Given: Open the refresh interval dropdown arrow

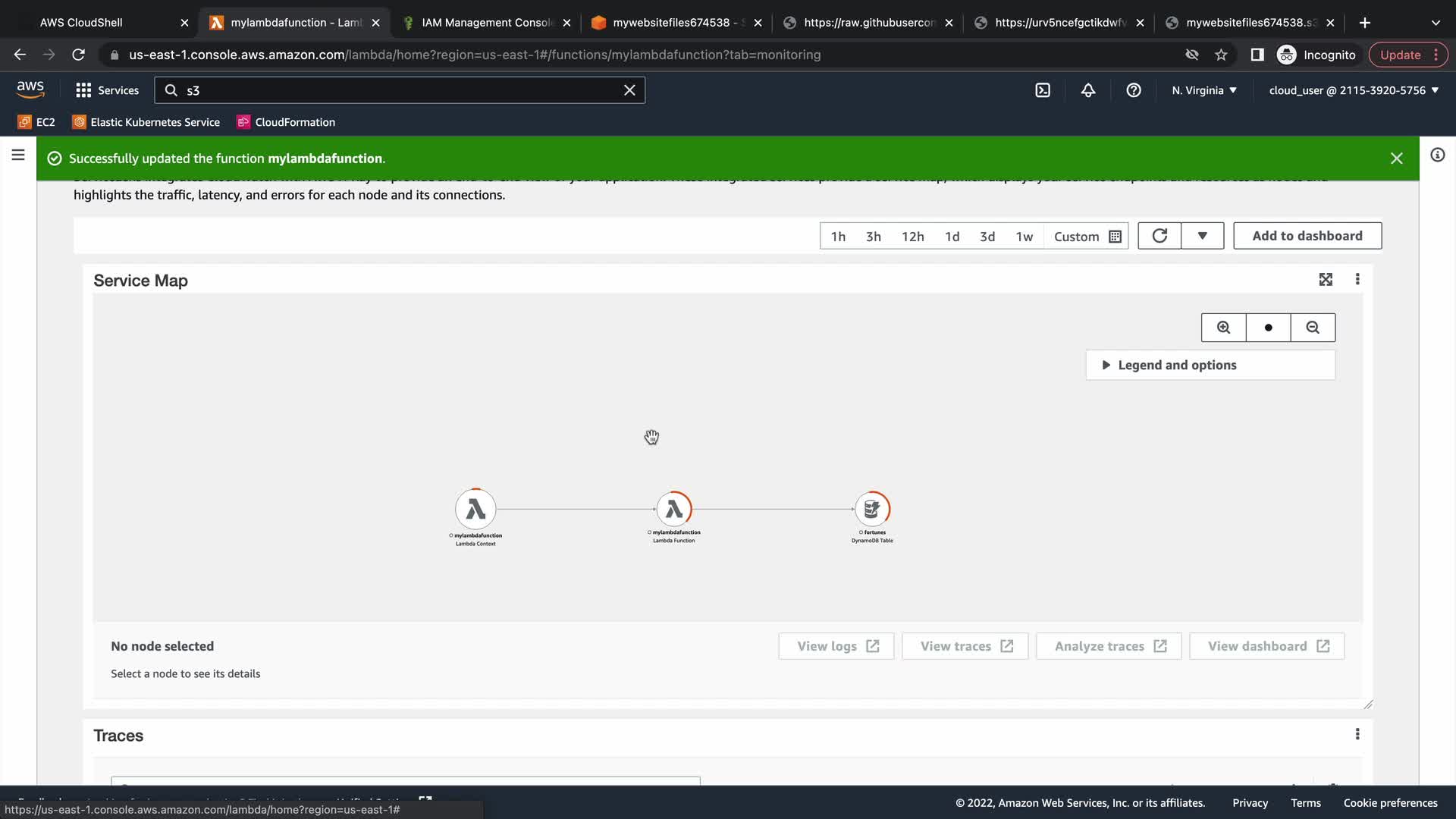Looking at the screenshot, I should tap(1202, 236).
